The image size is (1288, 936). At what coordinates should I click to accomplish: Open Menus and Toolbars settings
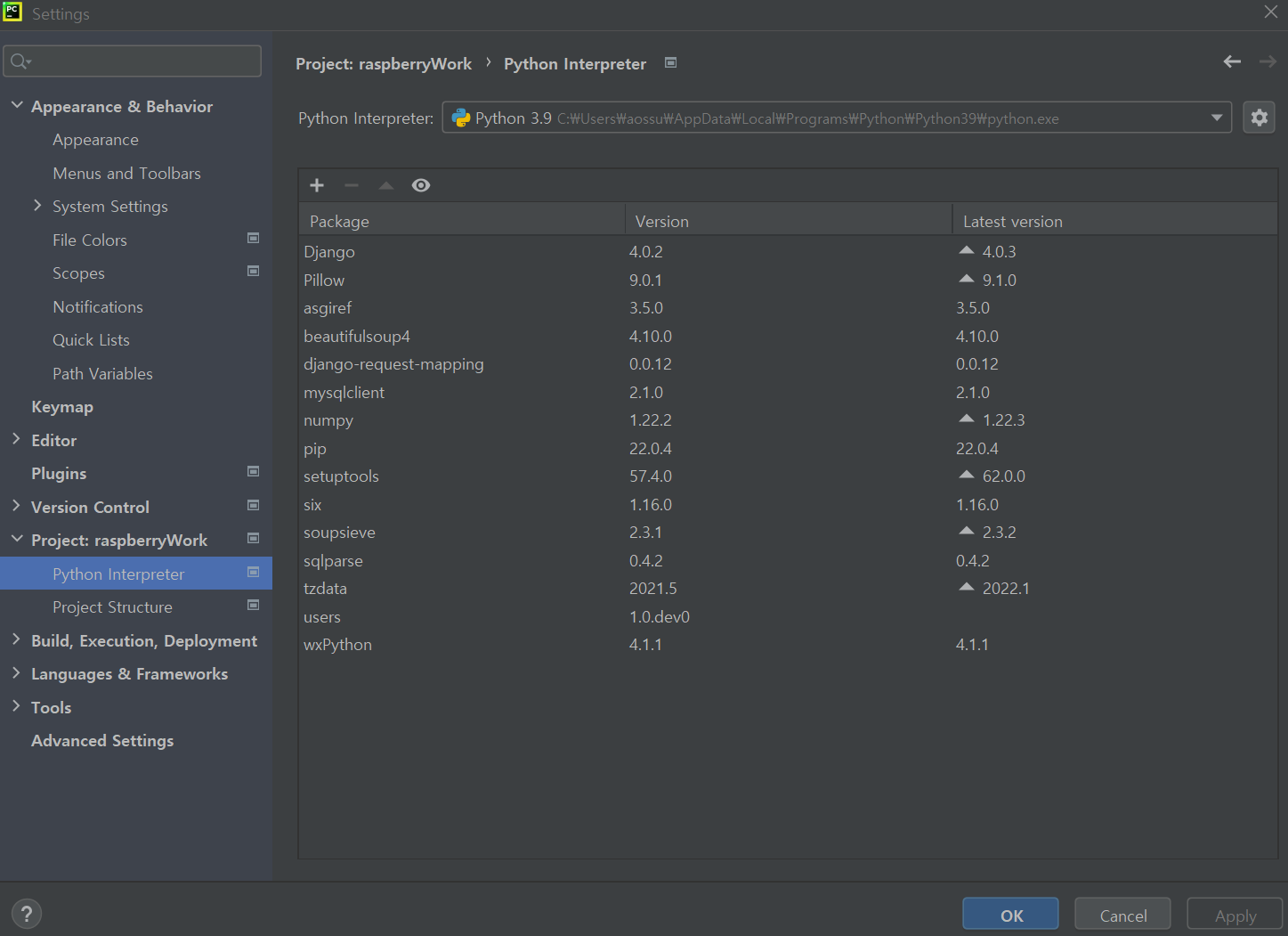click(x=126, y=174)
